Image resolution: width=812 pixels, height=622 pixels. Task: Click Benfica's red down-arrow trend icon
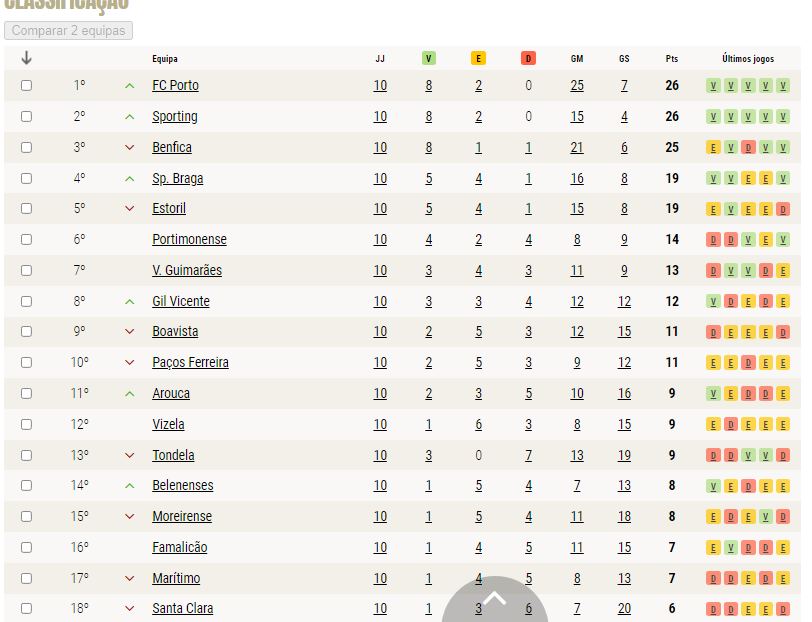(129, 148)
